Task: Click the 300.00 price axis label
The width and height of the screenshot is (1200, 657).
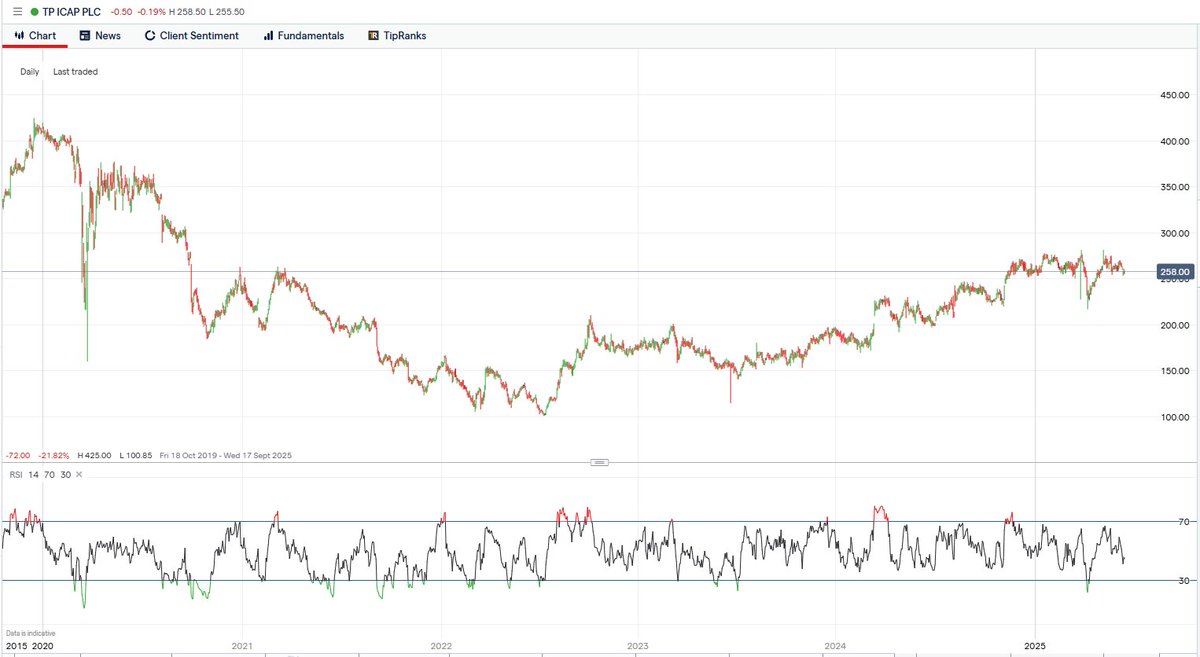Action: click(x=1173, y=234)
